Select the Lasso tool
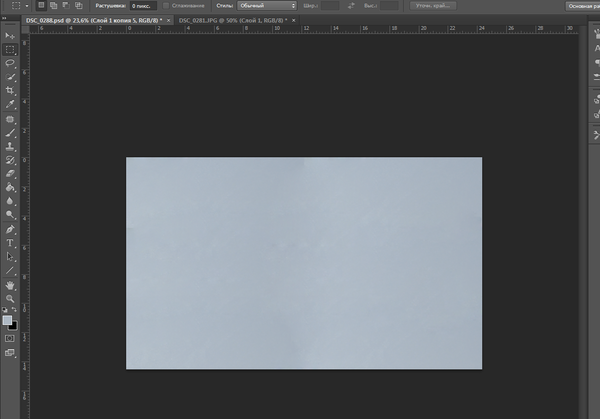The width and height of the screenshot is (600, 419). click(x=10, y=63)
